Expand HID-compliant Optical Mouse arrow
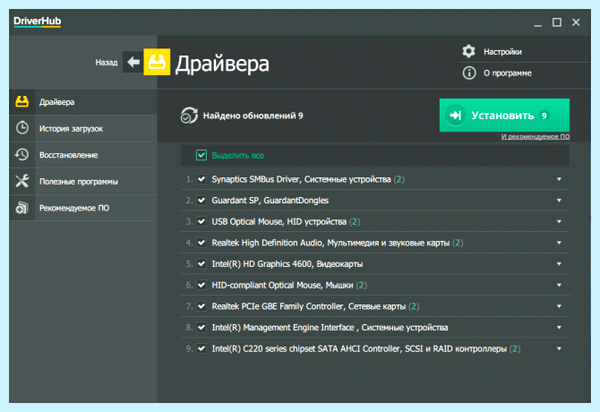 click(559, 285)
